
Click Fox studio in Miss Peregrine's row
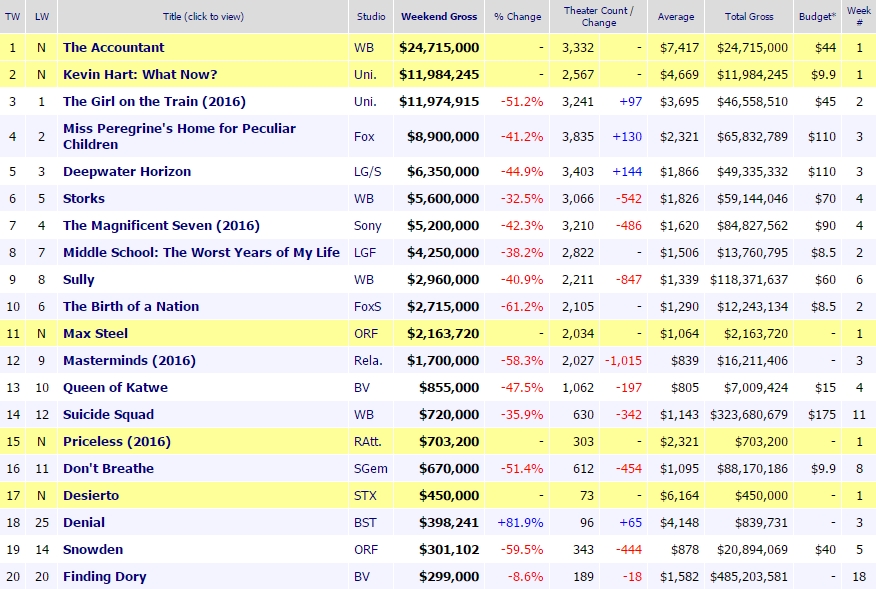coord(364,136)
